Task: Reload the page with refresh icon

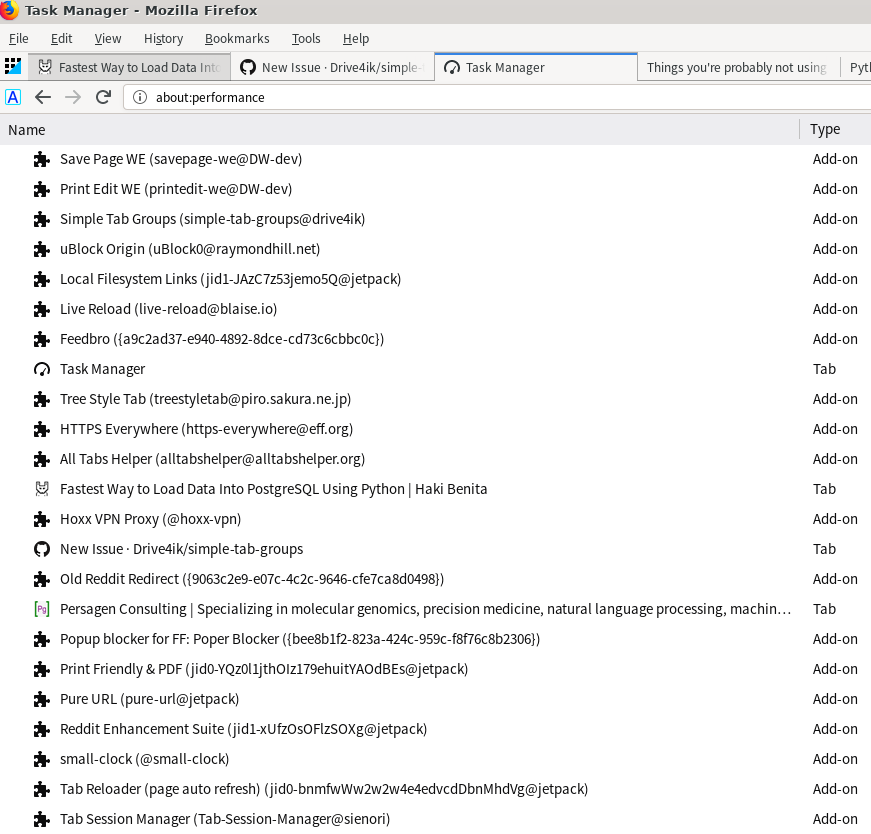Action: coord(103,97)
